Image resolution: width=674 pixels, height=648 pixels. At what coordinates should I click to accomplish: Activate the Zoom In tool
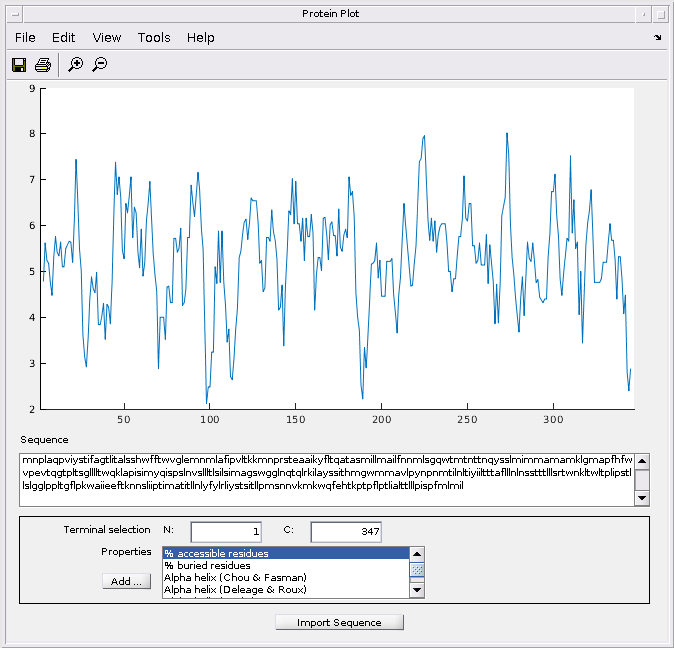coord(76,65)
